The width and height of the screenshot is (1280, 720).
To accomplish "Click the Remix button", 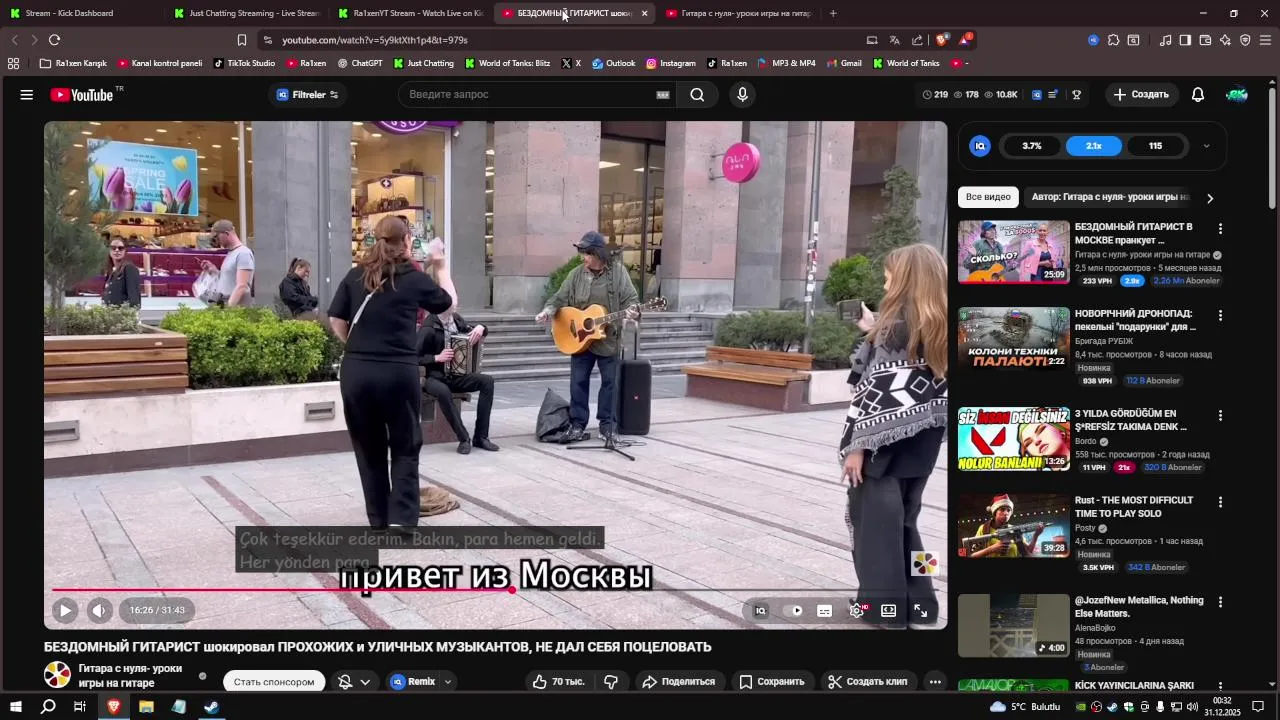I will tap(413, 682).
